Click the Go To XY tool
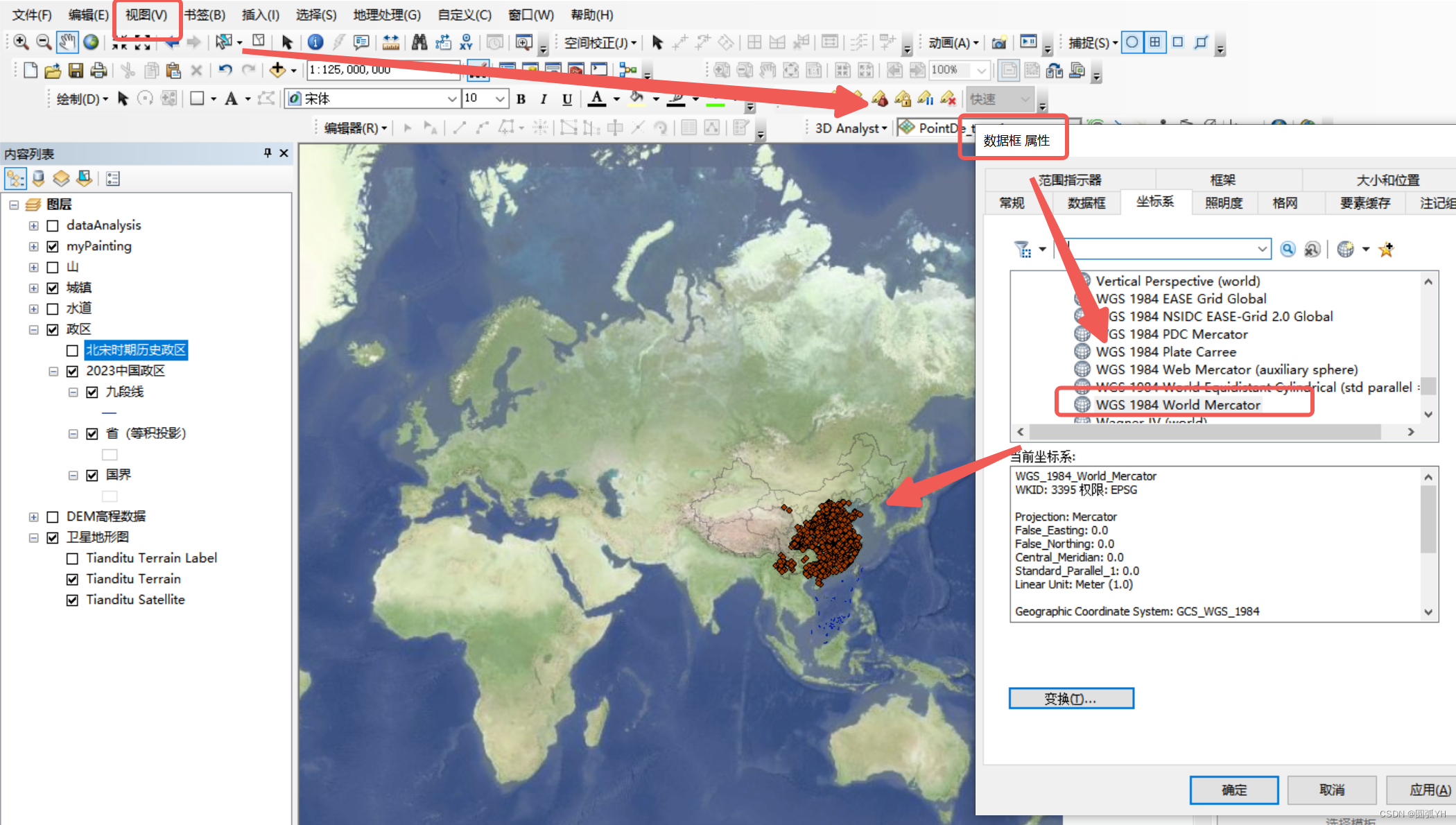1456x825 pixels. coord(466,42)
